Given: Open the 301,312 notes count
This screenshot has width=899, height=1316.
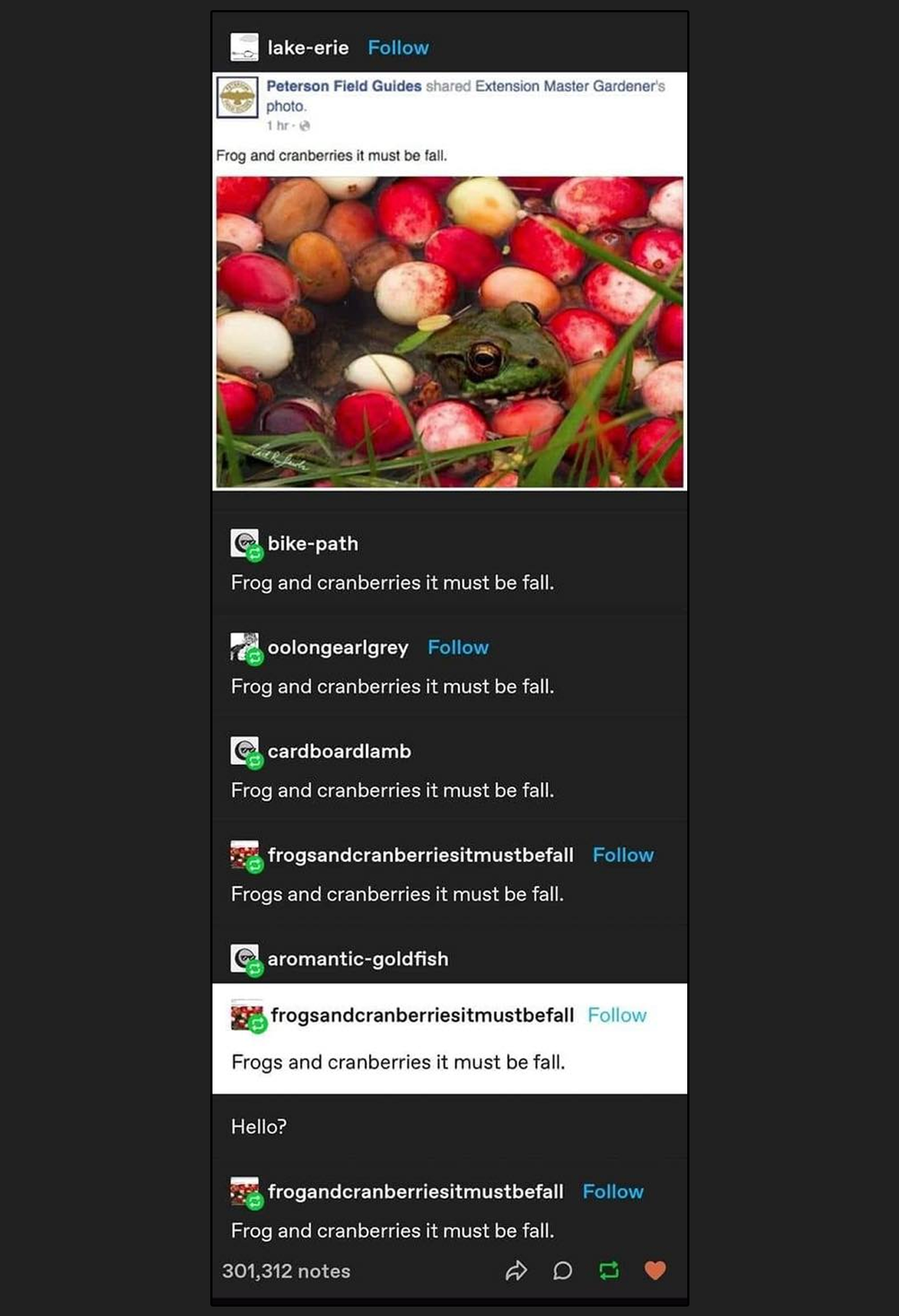Looking at the screenshot, I should [286, 1271].
